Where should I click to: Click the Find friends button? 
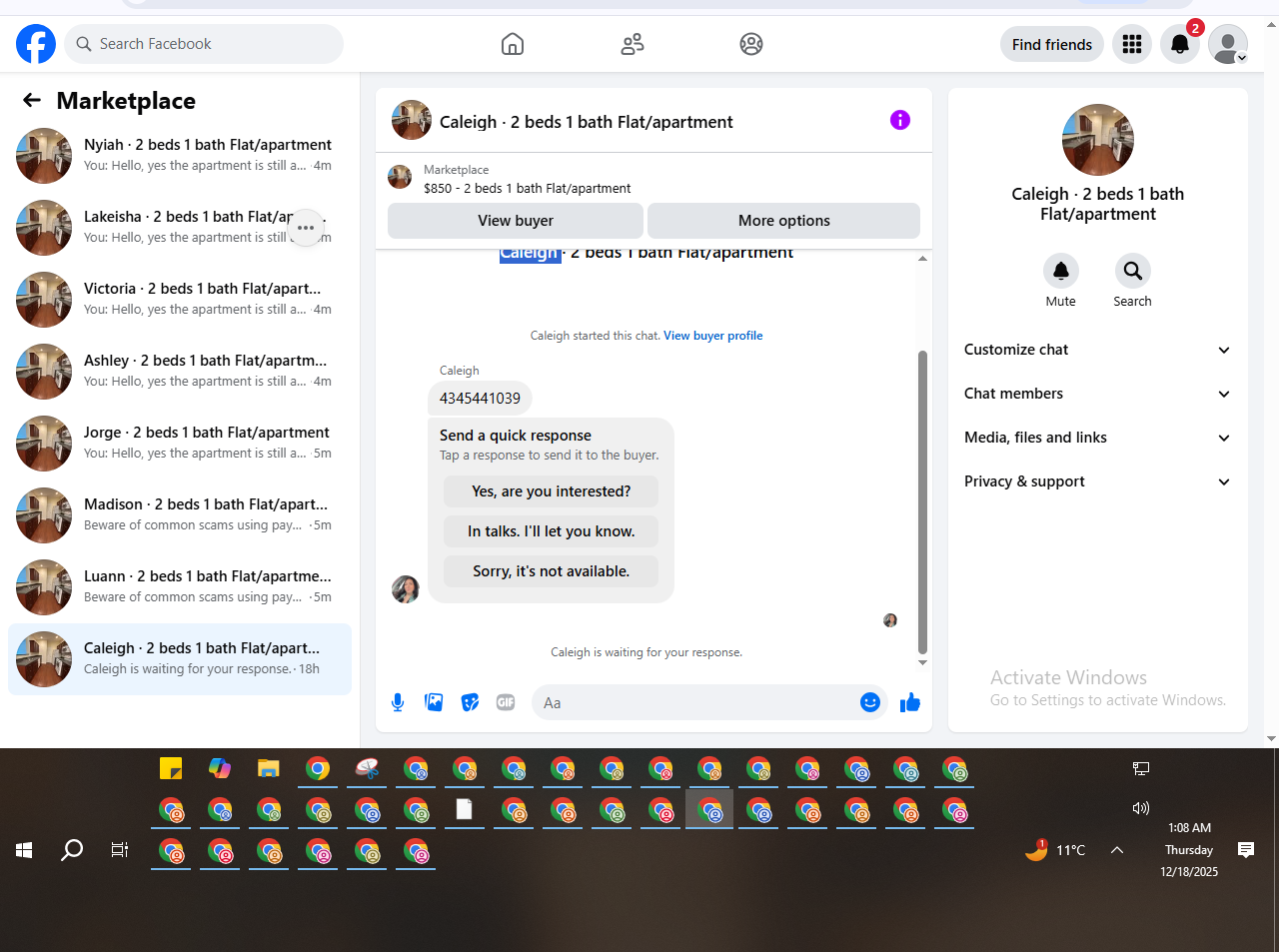1052,44
